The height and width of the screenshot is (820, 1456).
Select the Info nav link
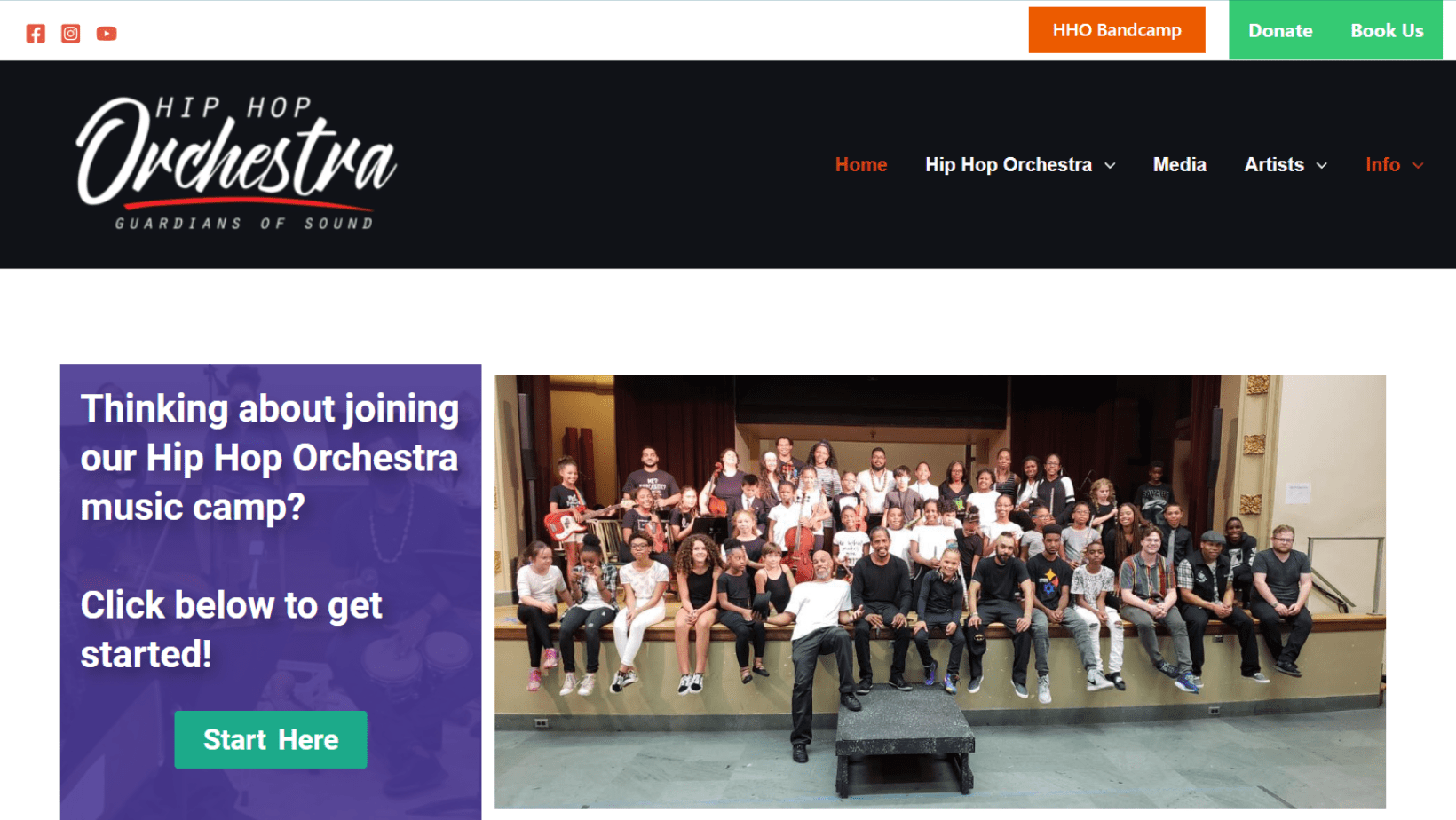coord(1382,164)
